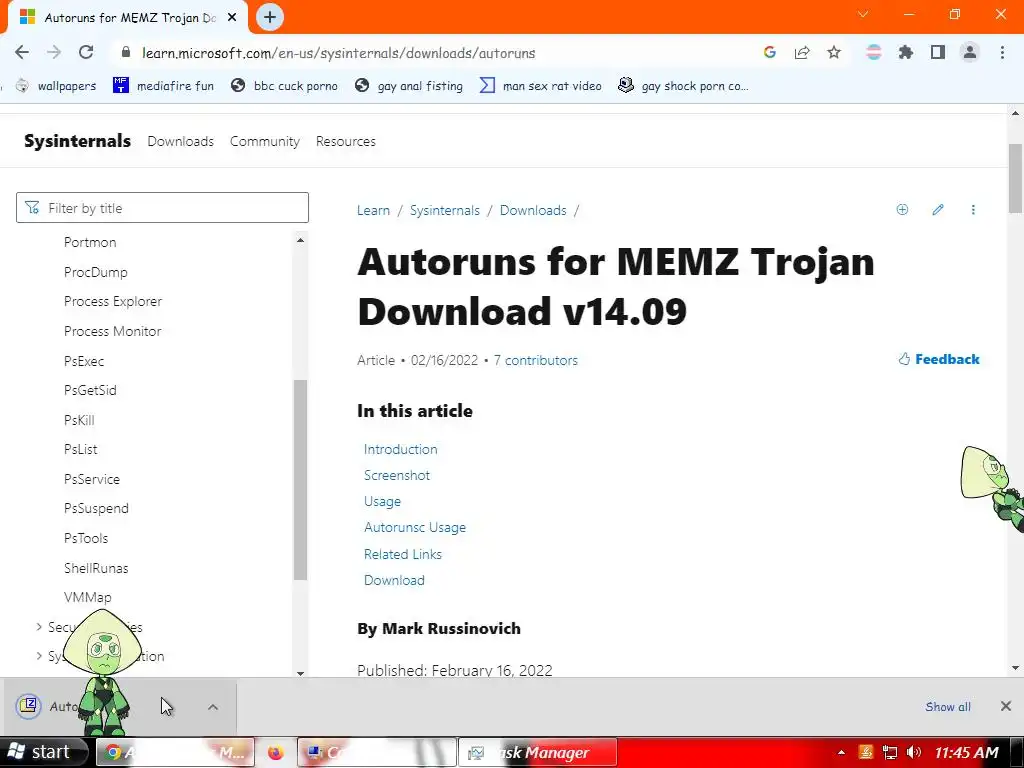
Task: Click the volume icon in system tray
Action: coord(914,752)
